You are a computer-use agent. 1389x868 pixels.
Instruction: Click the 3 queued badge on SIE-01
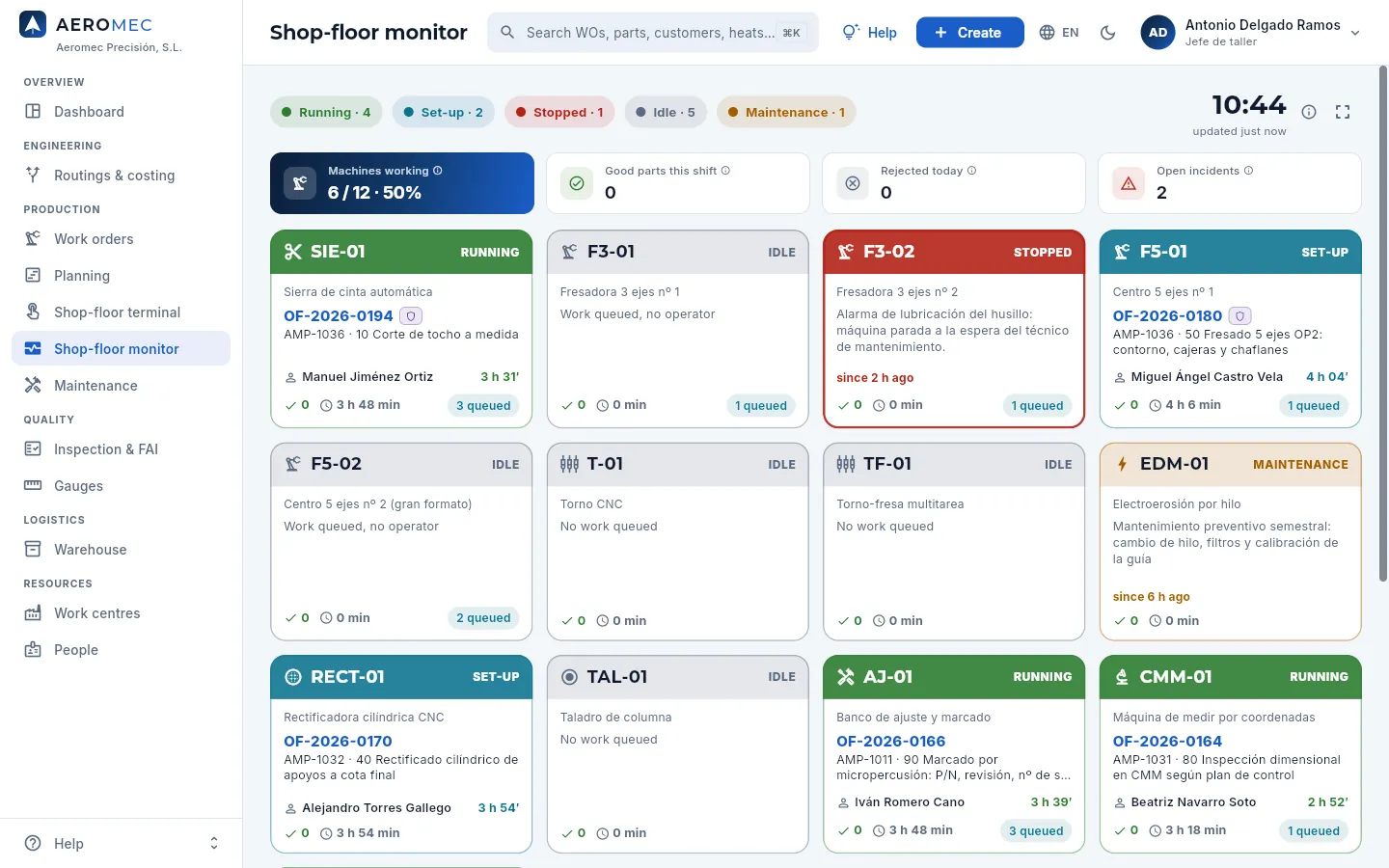pos(483,406)
